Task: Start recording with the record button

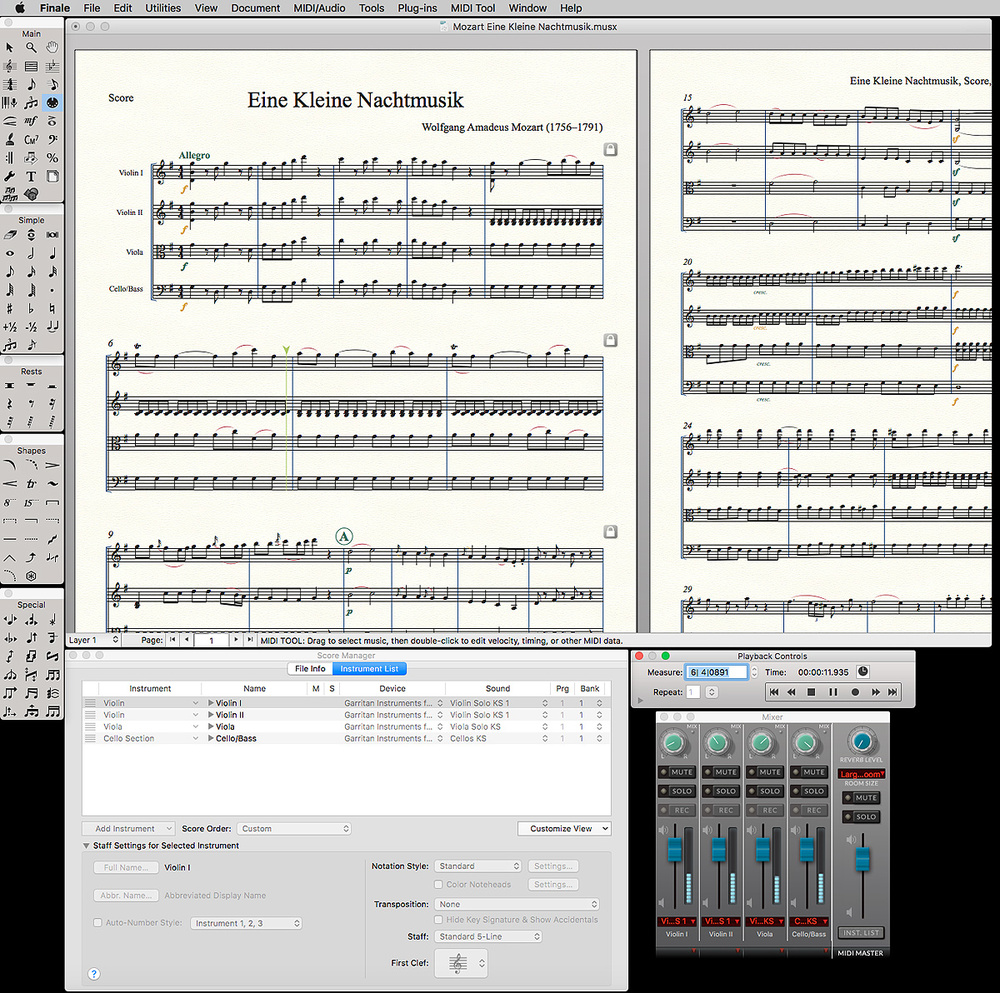Action: tap(855, 692)
